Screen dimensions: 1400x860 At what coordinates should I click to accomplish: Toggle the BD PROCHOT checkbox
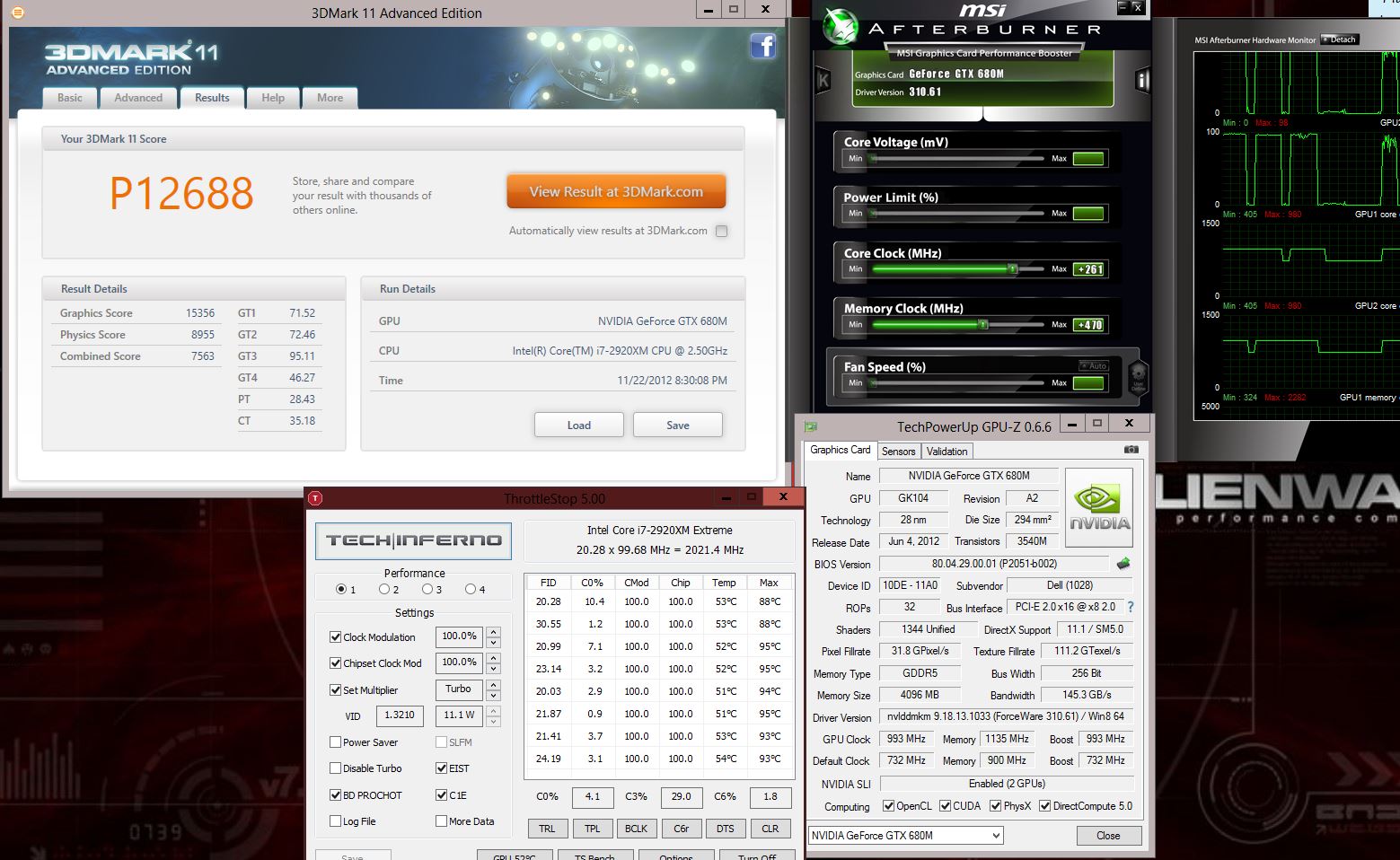336,795
